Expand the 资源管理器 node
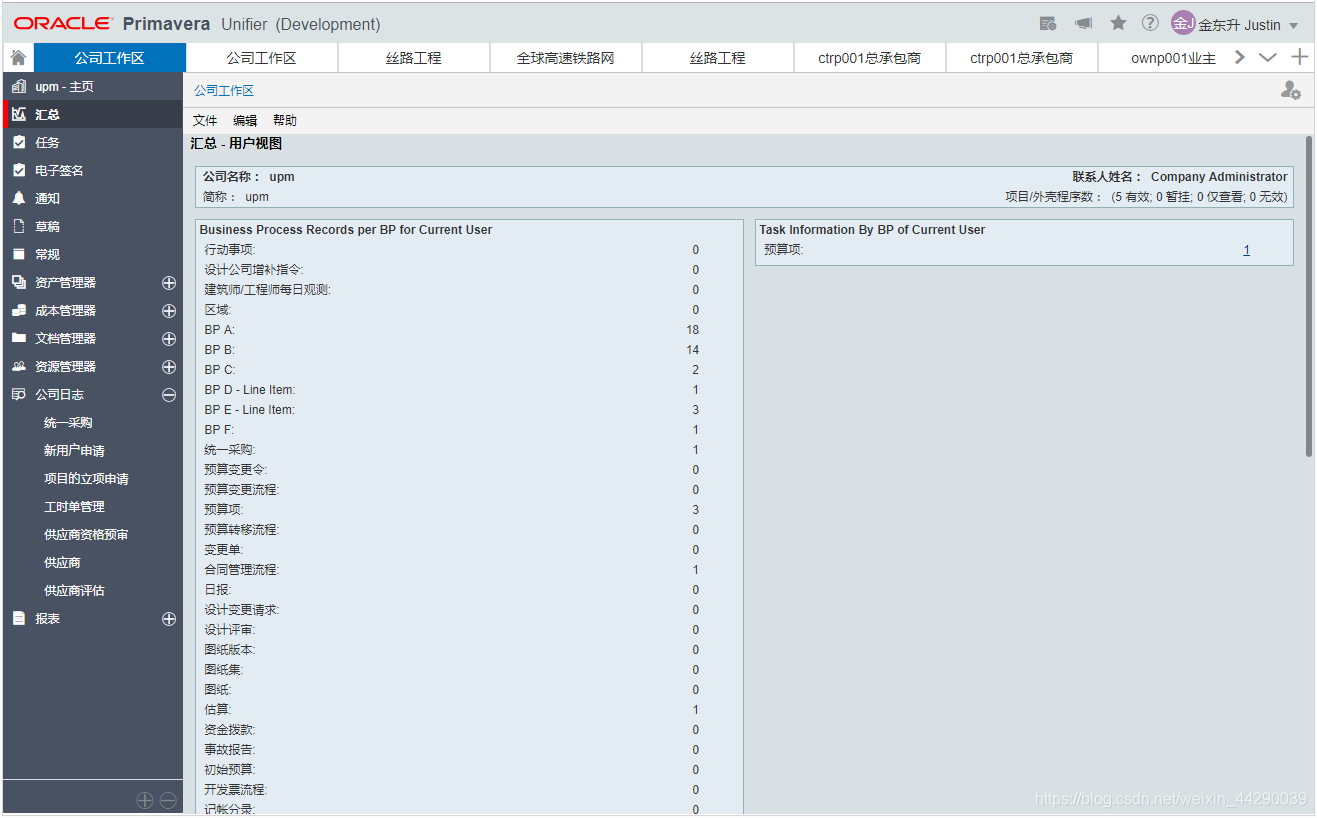The image size is (1317, 818). coord(169,367)
